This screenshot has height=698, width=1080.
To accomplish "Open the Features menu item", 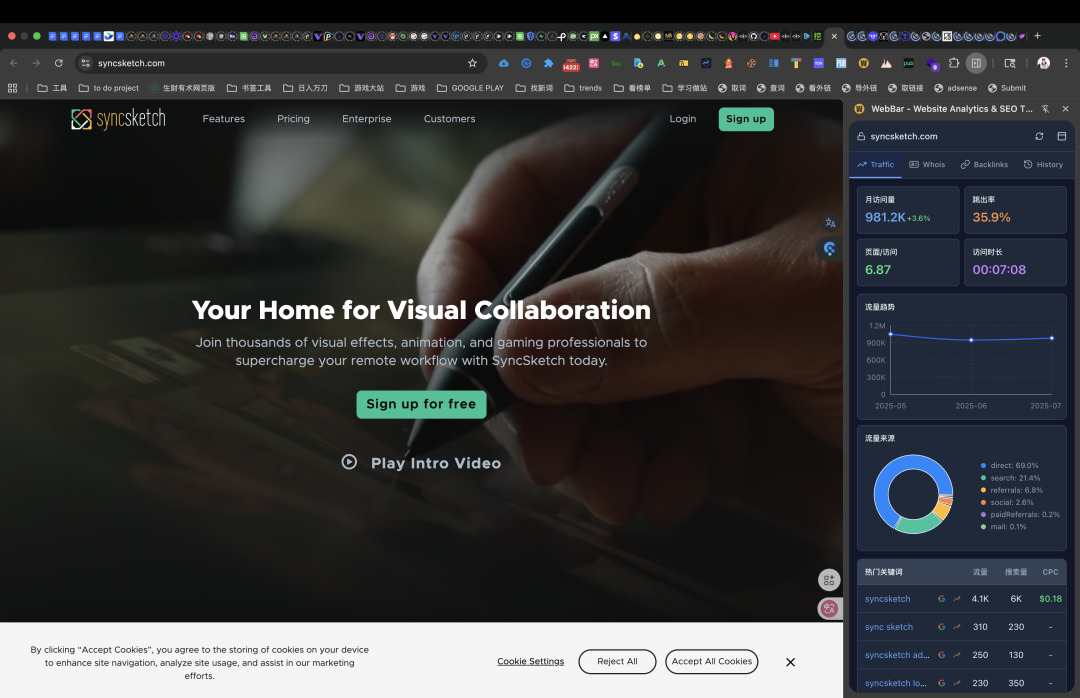I will click(x=223, y=119).
